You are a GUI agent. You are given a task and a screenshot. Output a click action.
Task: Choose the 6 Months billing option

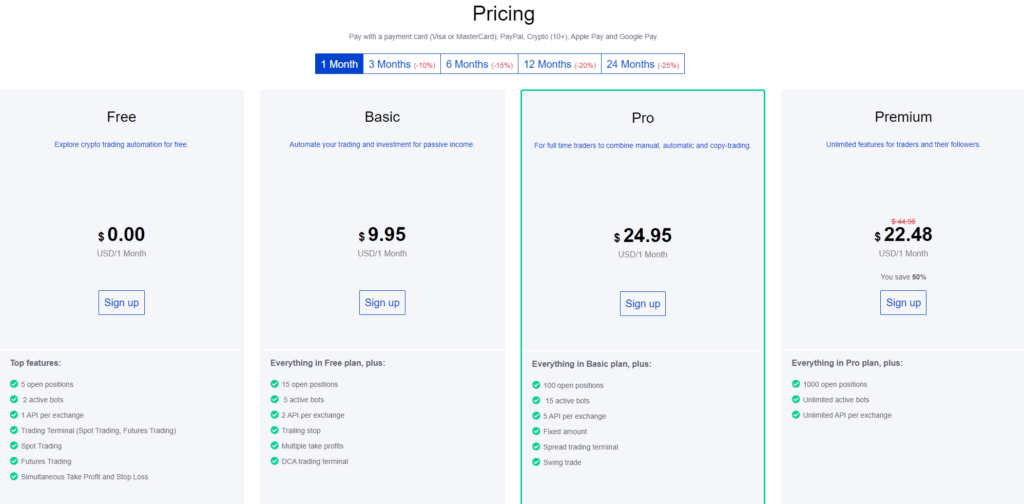coord(479,64)
